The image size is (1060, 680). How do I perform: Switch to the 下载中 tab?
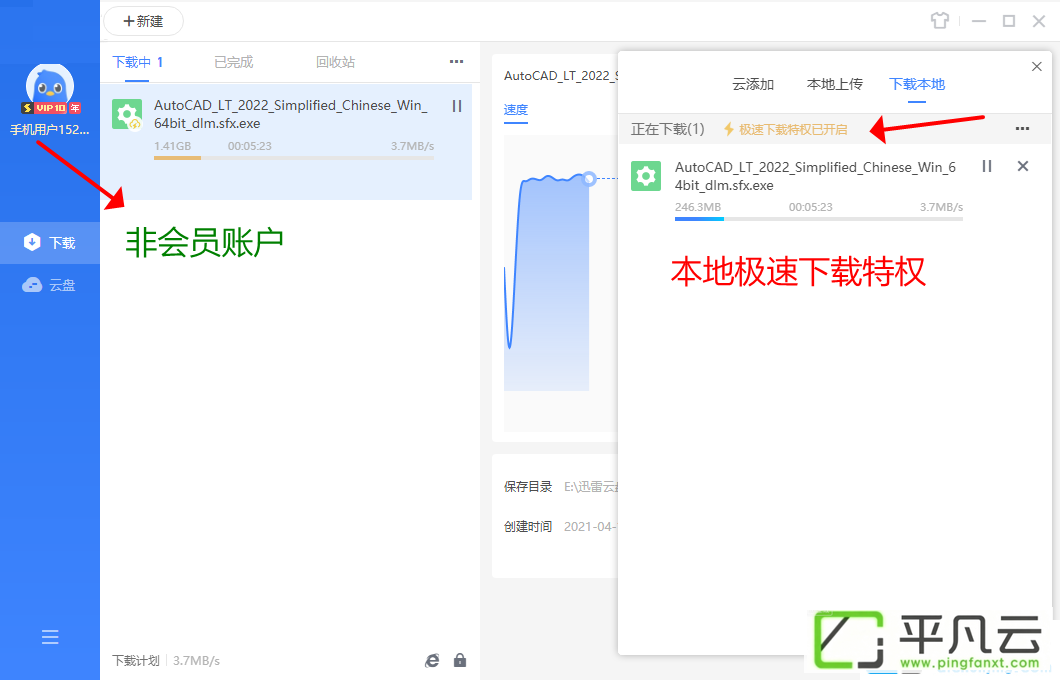[138, 62]
